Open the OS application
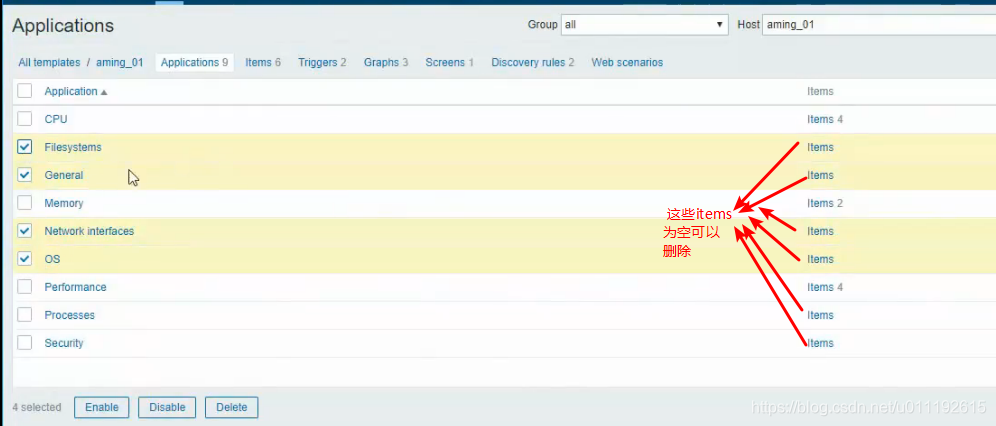The height and width of the screenshot is (426, 996). (52, 259)
